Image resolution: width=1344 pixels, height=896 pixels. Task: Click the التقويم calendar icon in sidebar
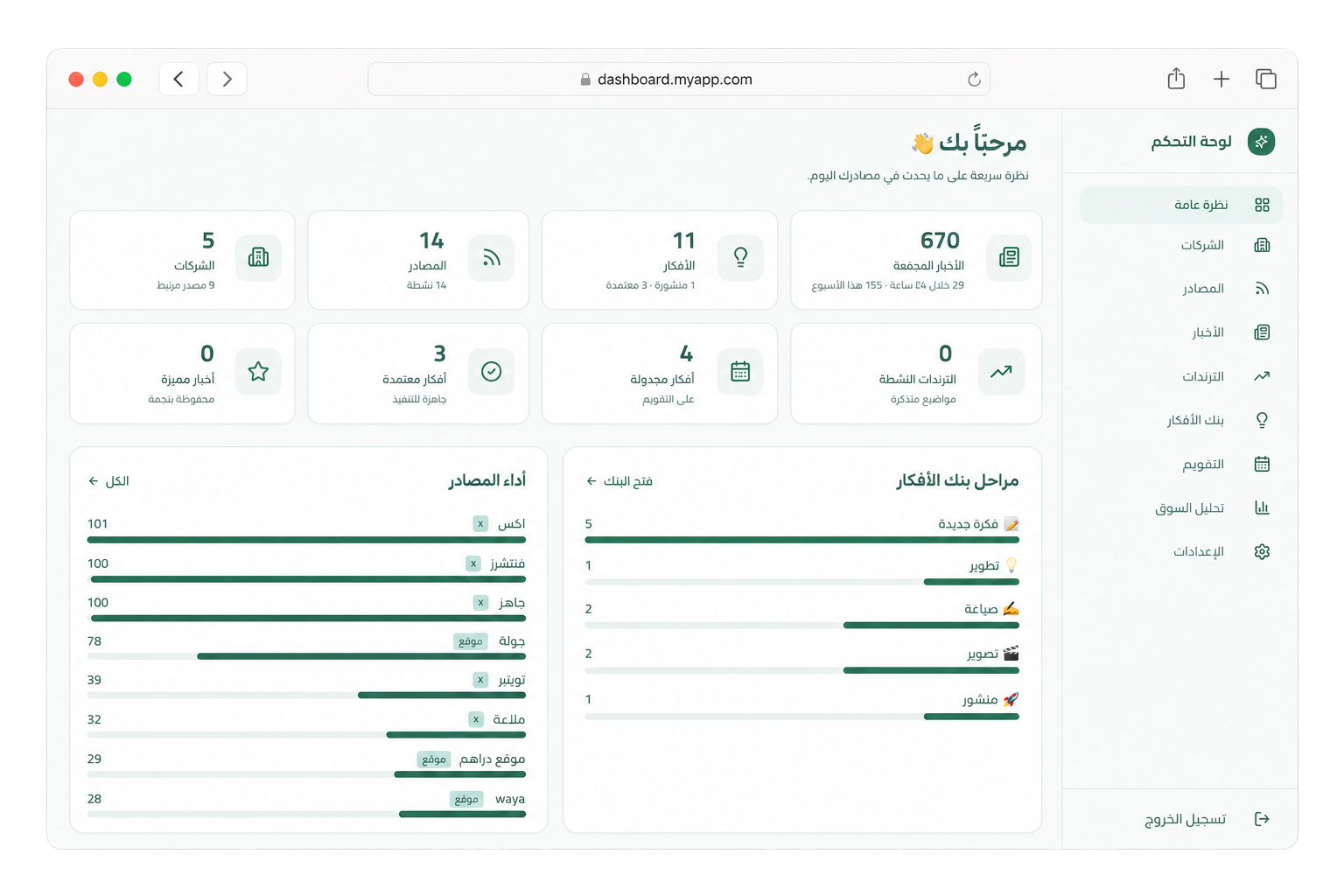(x=1262, y=464)
